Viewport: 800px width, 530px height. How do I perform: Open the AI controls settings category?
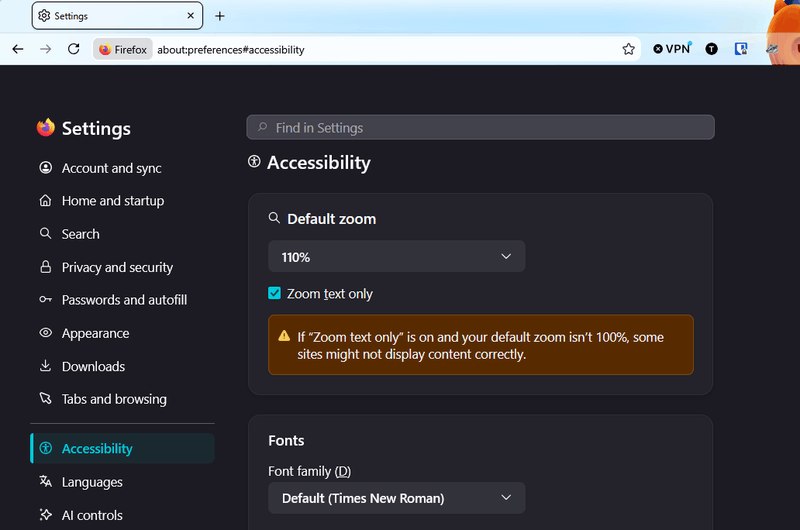click(92, 515)
